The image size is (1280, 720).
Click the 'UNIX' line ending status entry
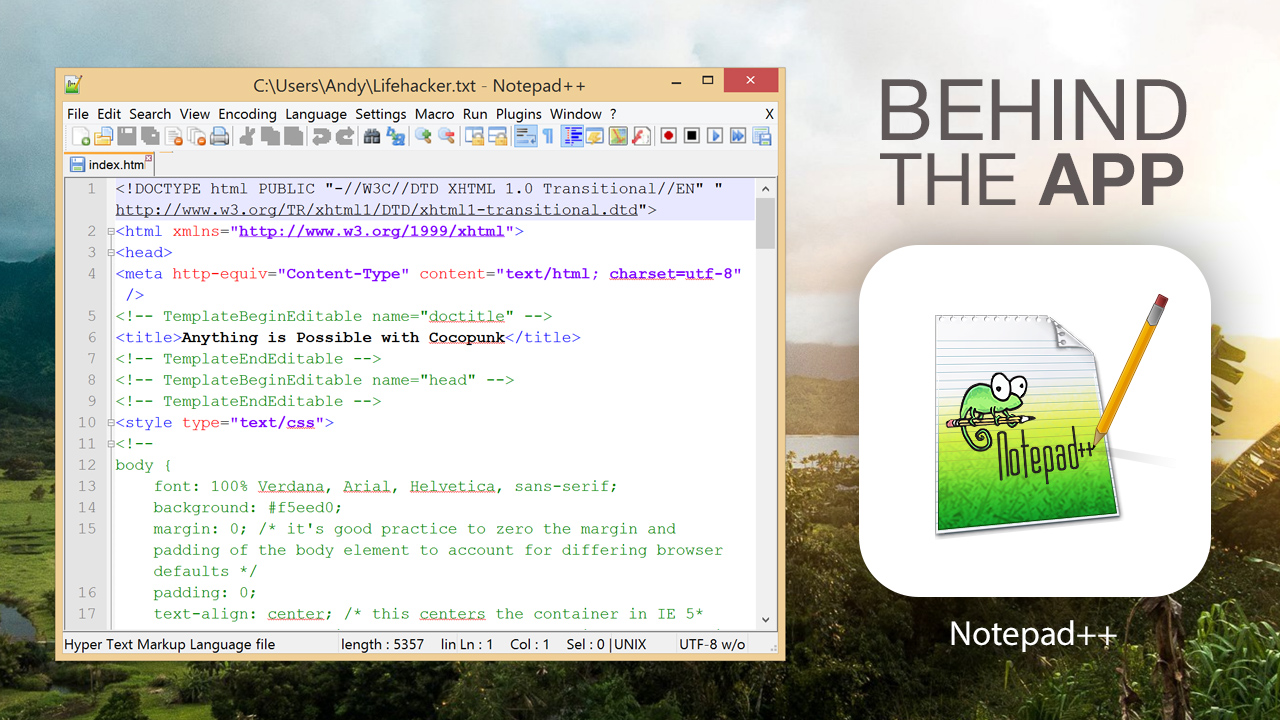coord(630,645)
